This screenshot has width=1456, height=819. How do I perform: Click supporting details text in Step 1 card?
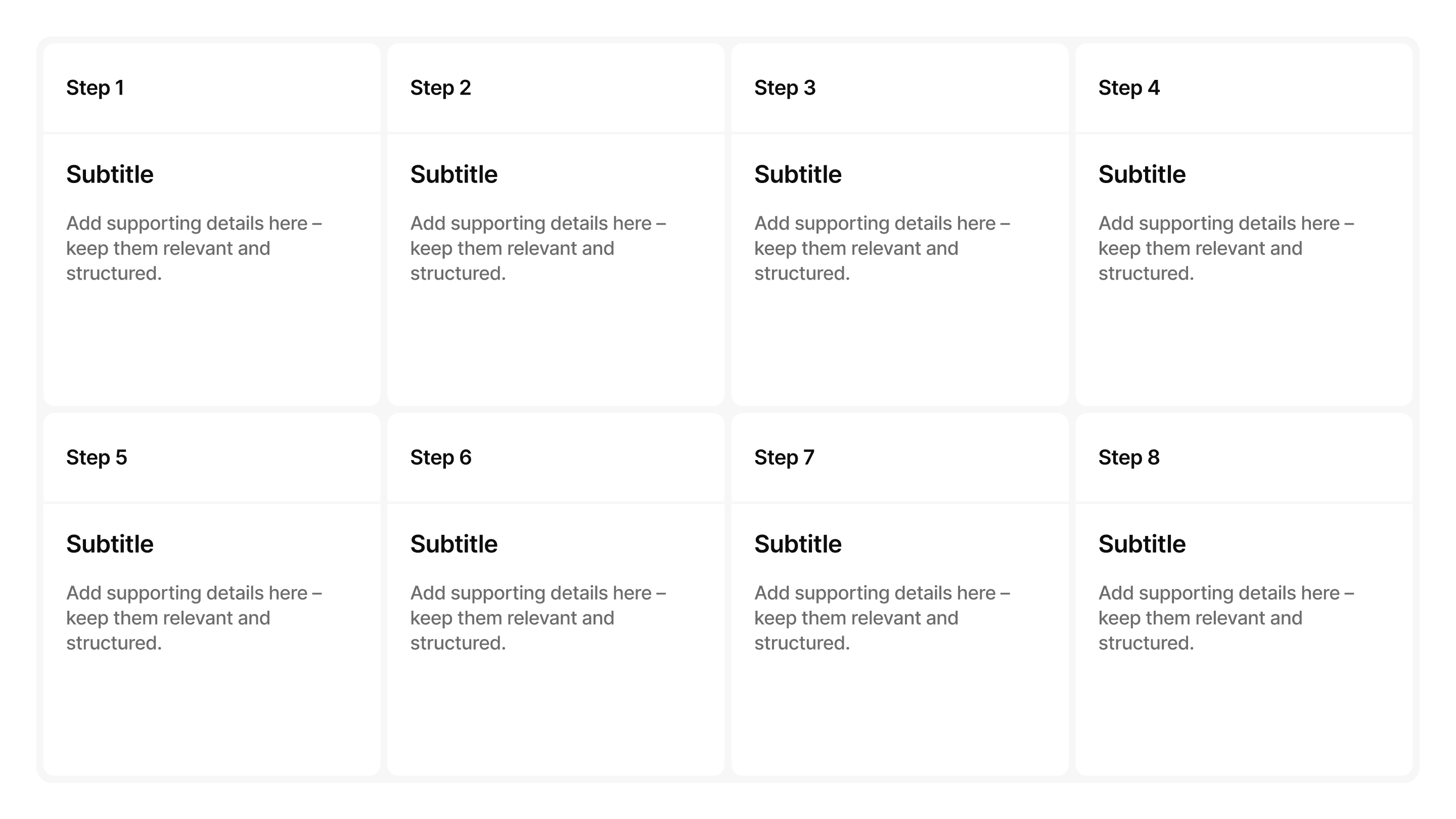tap(194, 249)
